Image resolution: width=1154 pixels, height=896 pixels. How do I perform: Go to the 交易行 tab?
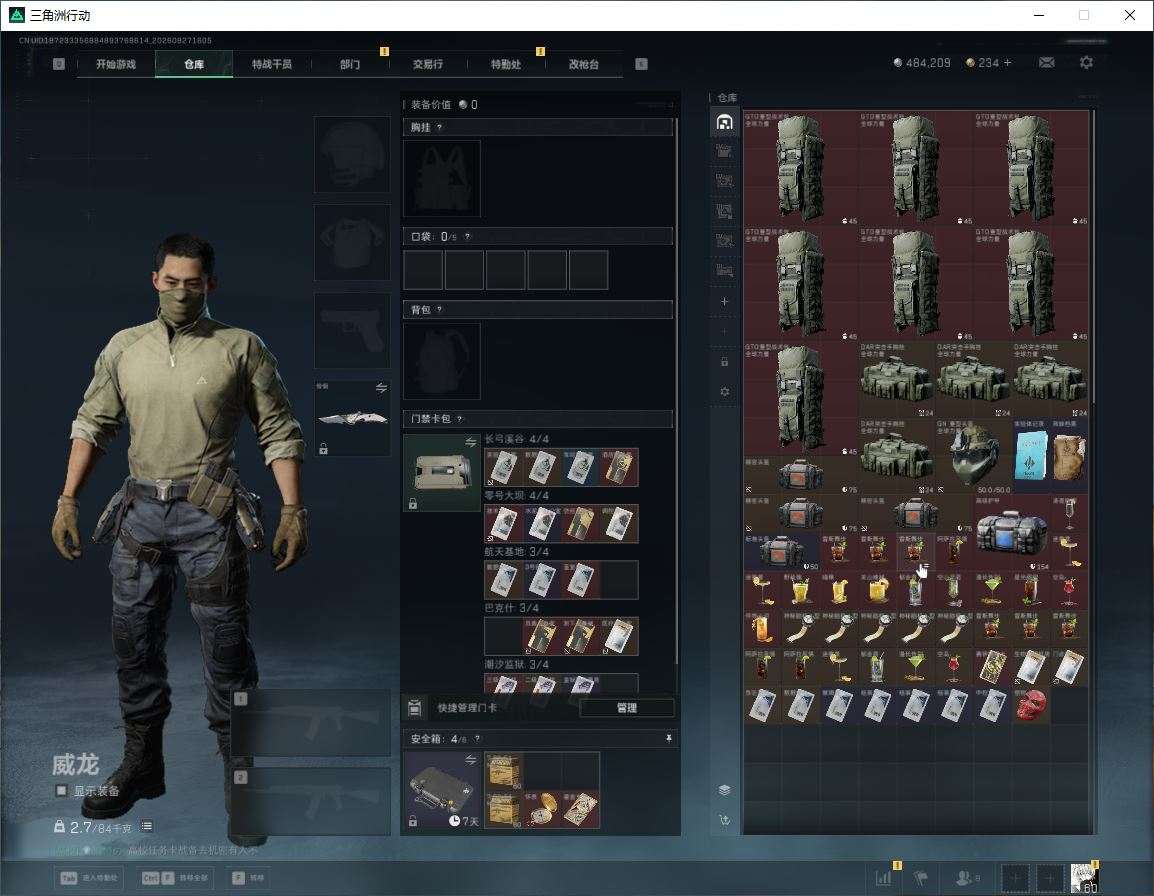pyautogui.click(x=428, y=64)
